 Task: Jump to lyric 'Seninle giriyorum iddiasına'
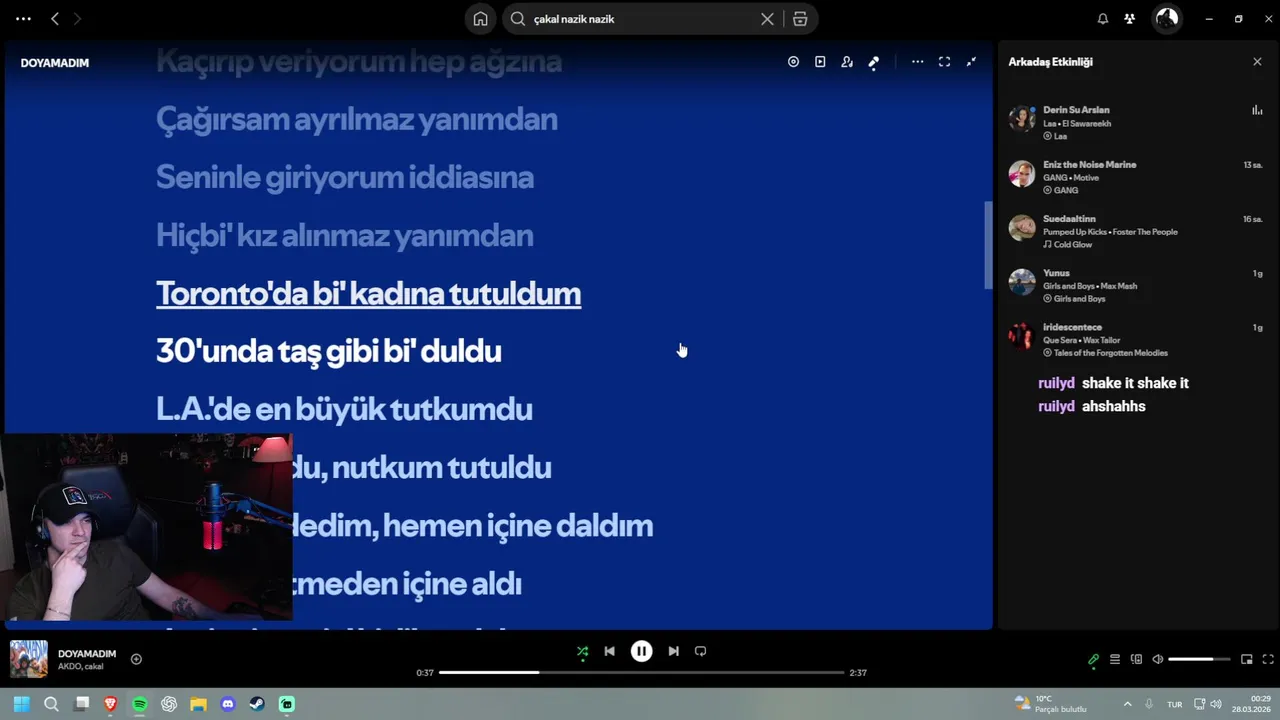(344, 177)
